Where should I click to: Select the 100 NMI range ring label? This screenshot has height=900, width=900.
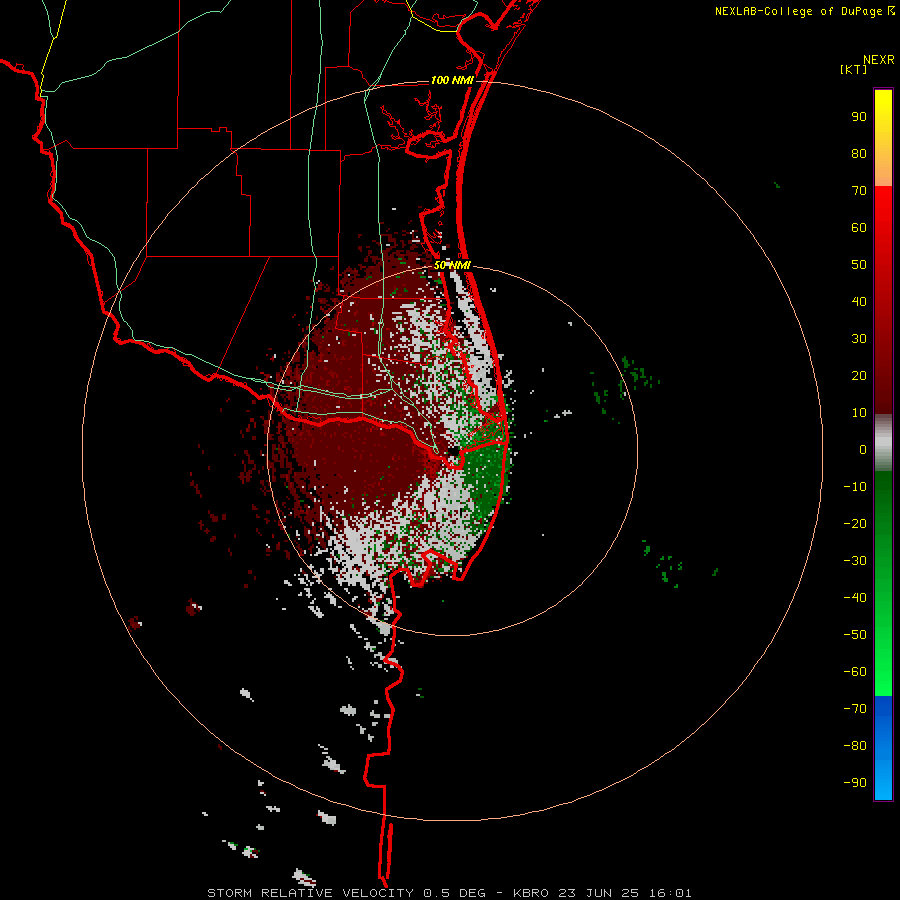click(452, 80)
